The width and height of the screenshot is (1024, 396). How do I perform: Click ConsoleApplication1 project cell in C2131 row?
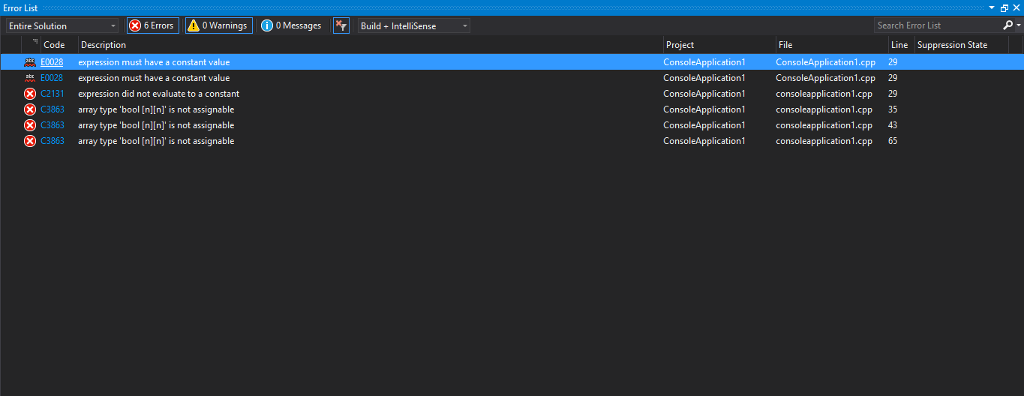(704, 93)
